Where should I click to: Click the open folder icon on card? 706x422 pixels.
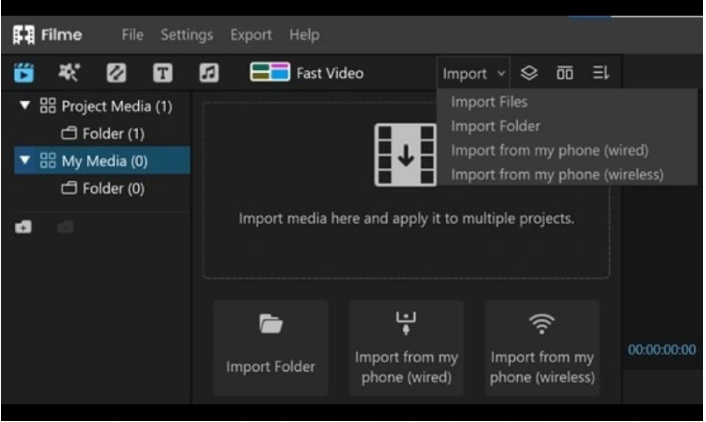(271, 323)
